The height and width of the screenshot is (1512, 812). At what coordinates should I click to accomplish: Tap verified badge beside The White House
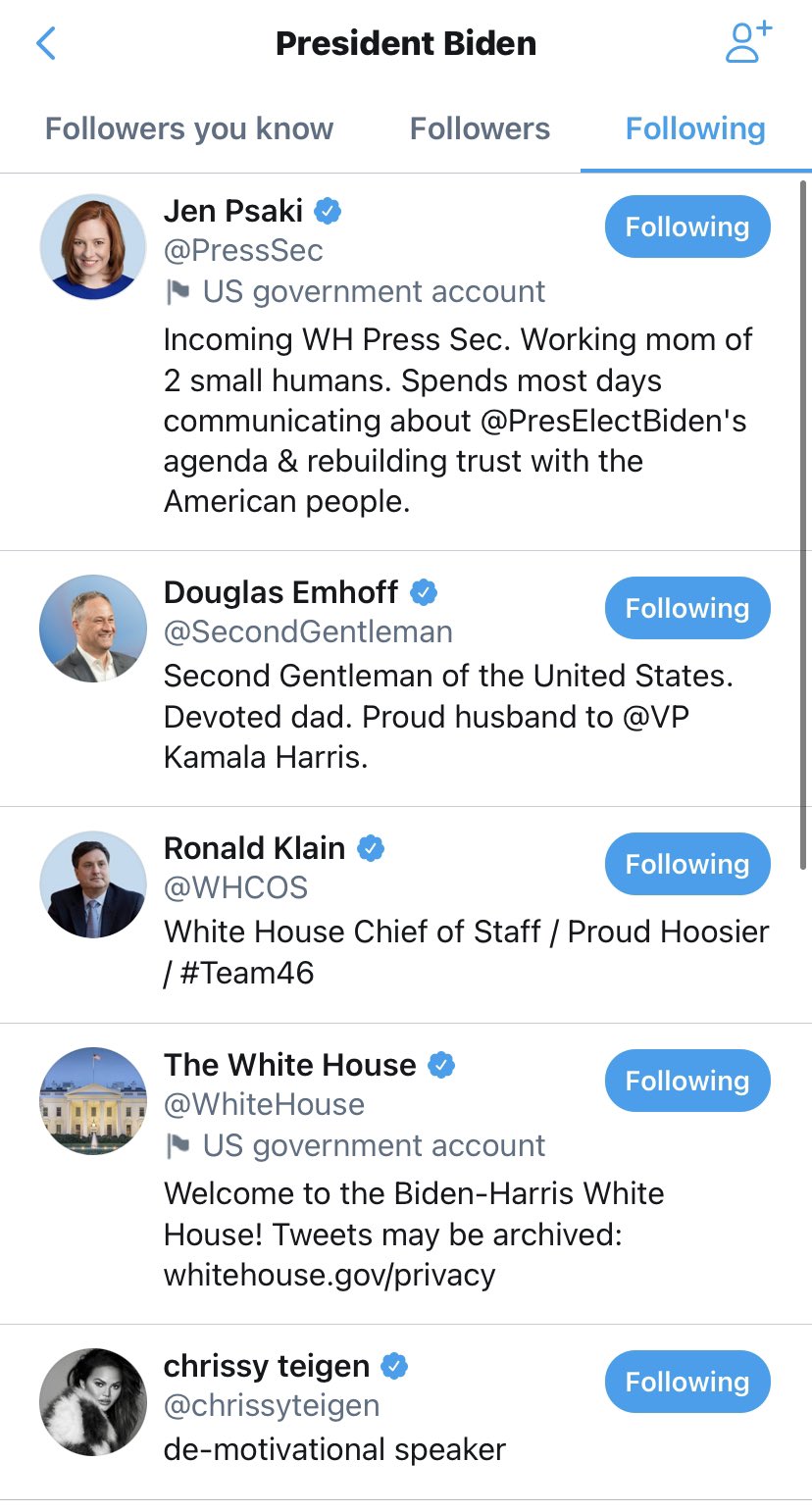[441, 1065]
